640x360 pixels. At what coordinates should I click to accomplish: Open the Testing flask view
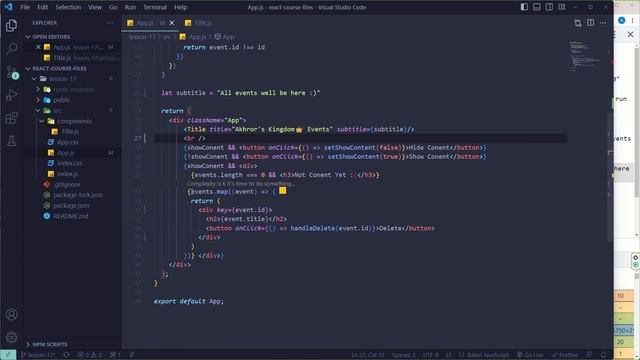[x=11, y=141]
